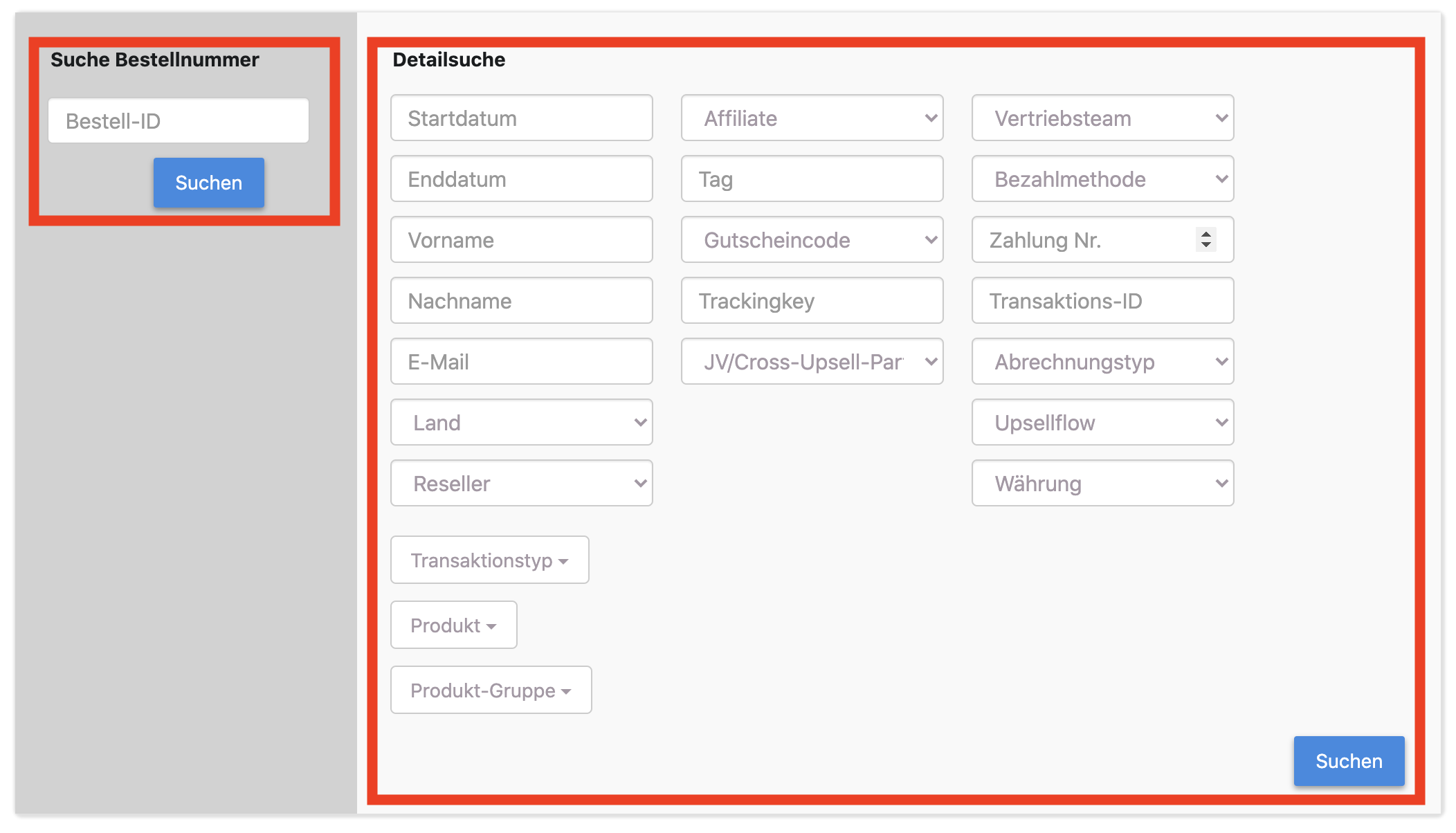Expand the Reseller dropdown
1456x833 pixels.
(521, 484)
